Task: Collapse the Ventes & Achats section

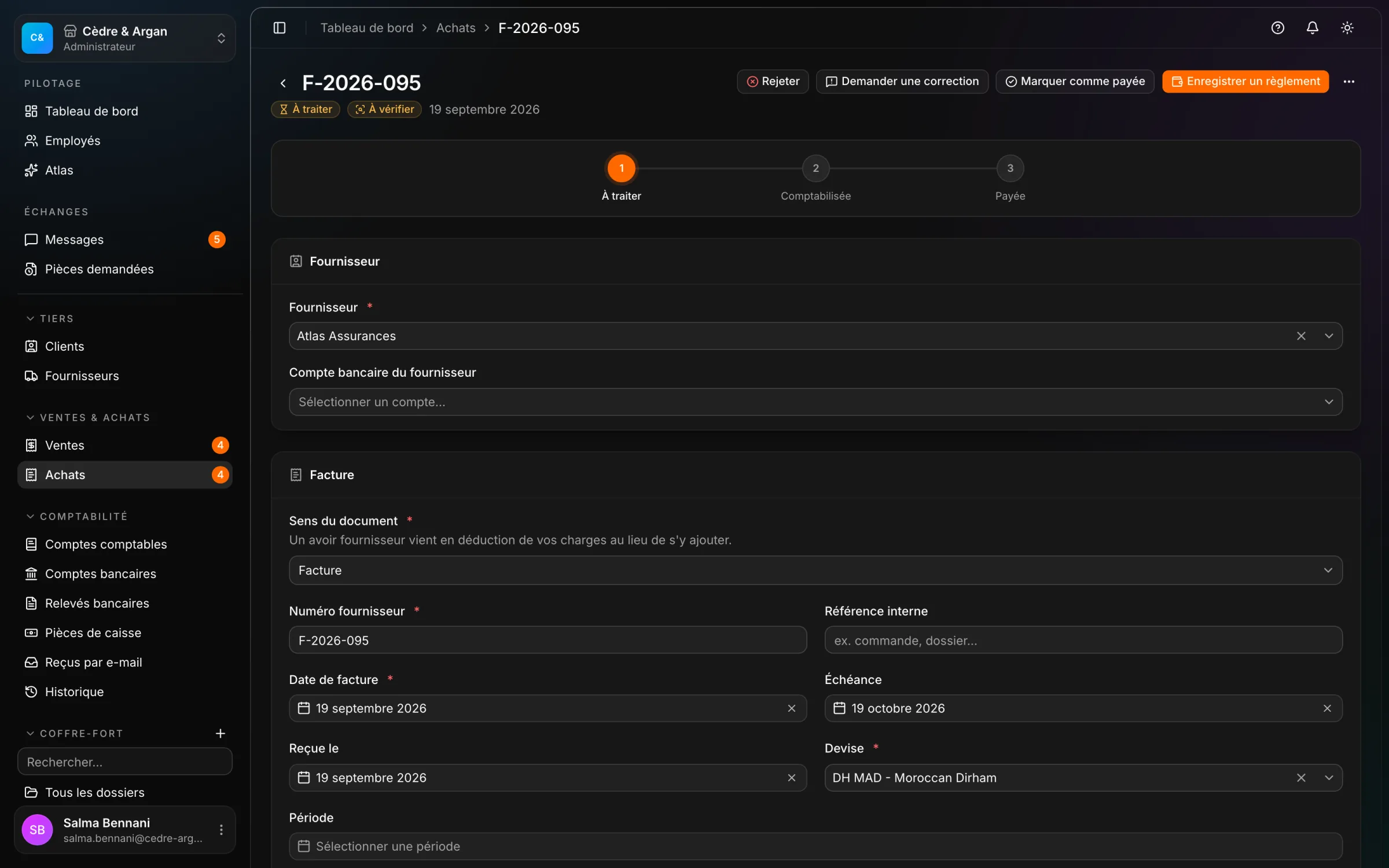Action: (x=88, y=418)
